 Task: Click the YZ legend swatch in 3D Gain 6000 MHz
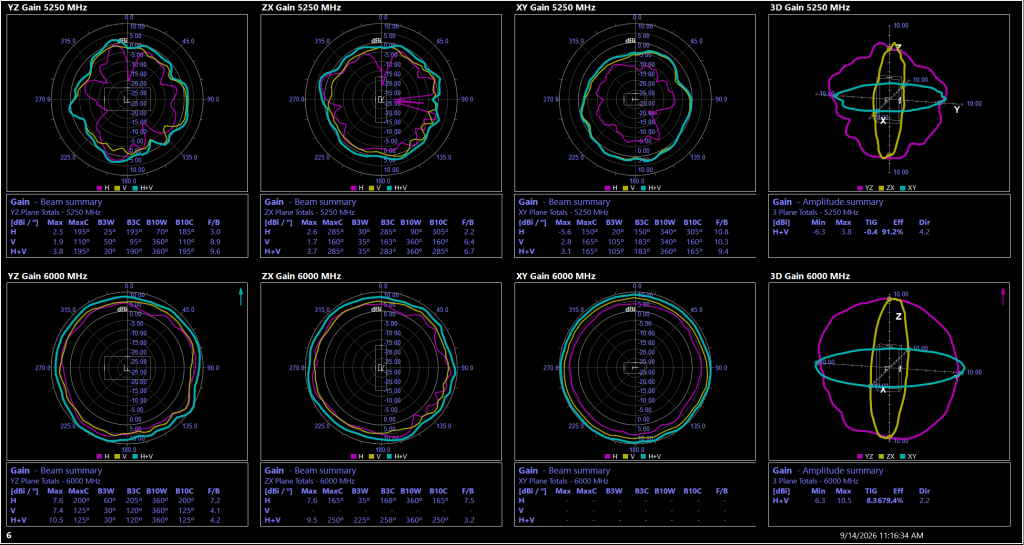859,456
